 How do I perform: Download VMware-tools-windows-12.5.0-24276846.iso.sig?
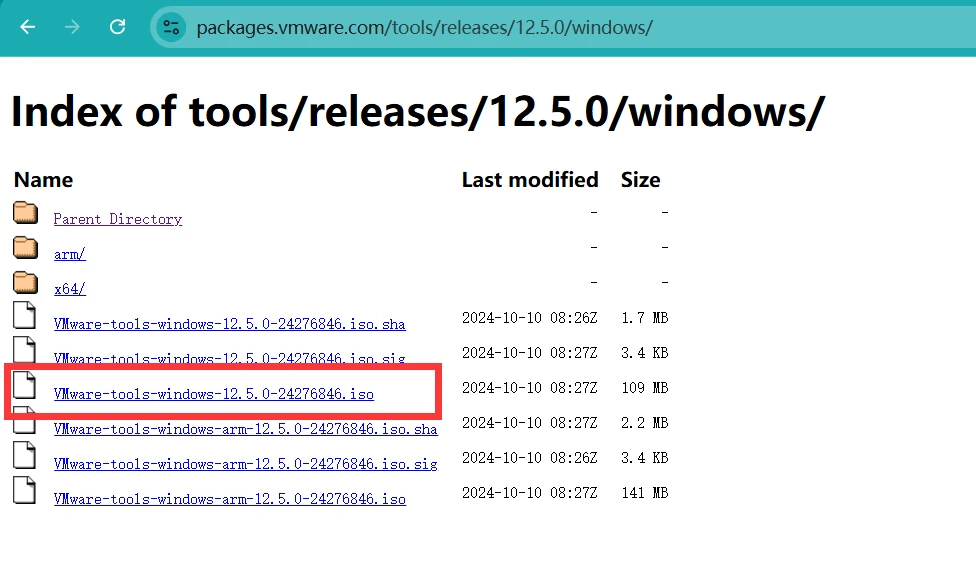(230, 359)
